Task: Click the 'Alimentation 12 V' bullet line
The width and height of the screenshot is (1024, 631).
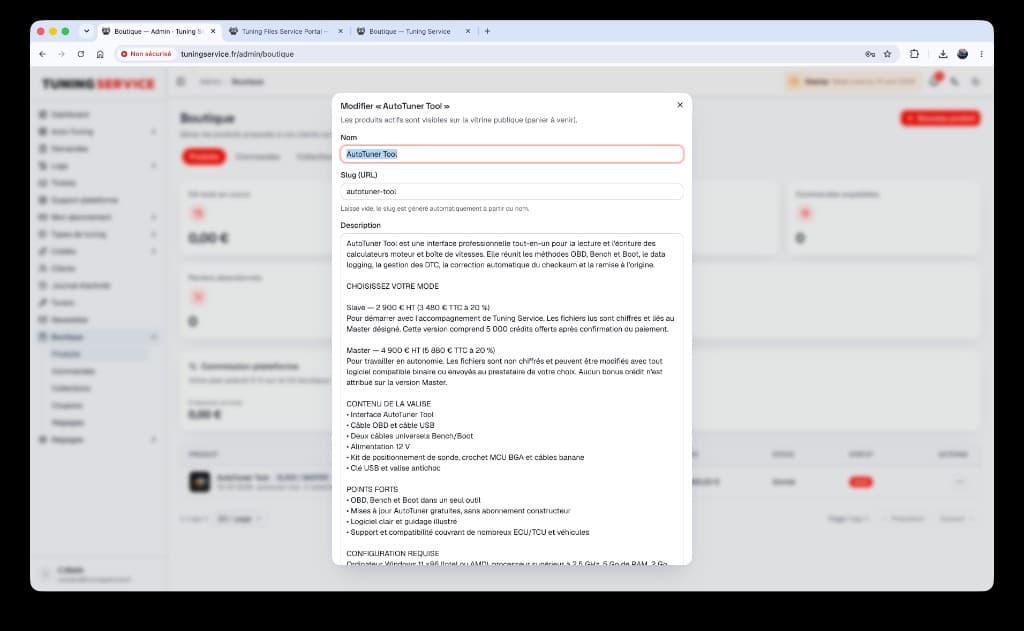Action: tap(378, 447)
